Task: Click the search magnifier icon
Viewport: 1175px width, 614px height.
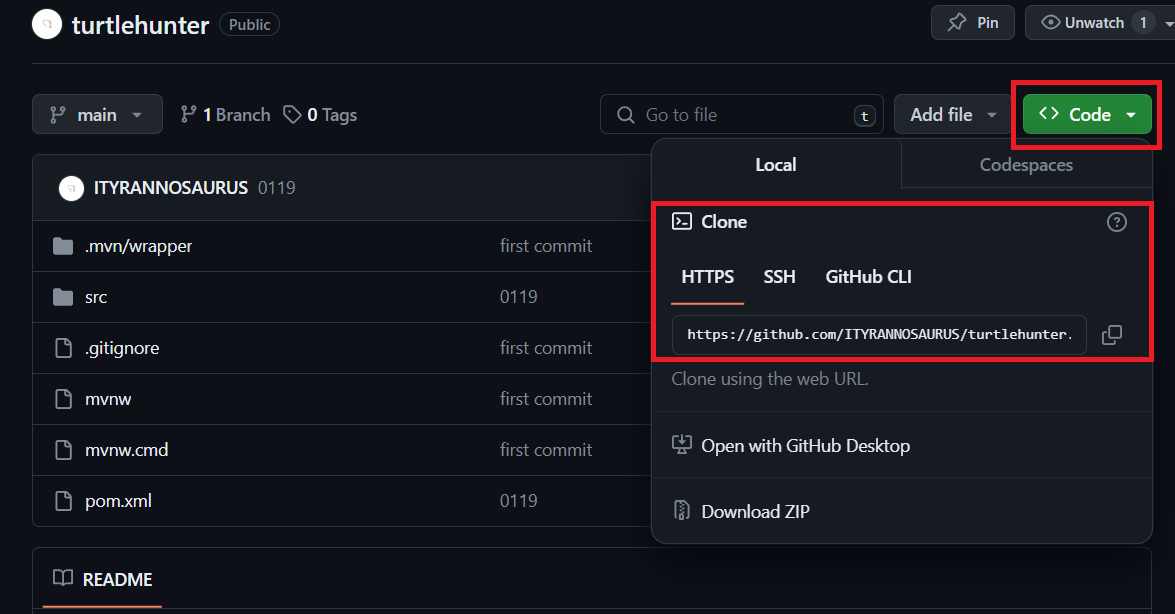Action: click(626, 115)
